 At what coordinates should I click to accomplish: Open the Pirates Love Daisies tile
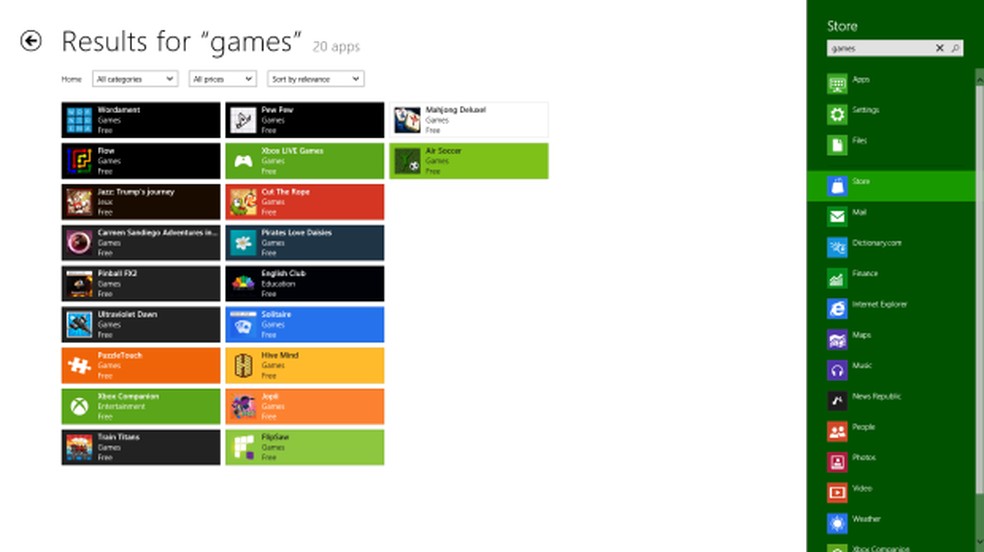coord(305,243)
